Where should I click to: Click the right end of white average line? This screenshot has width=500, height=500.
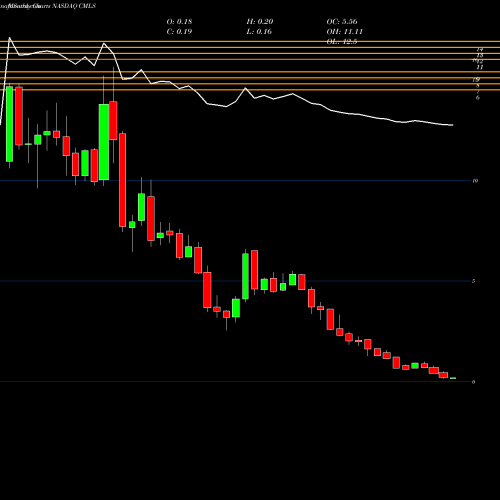452,125
